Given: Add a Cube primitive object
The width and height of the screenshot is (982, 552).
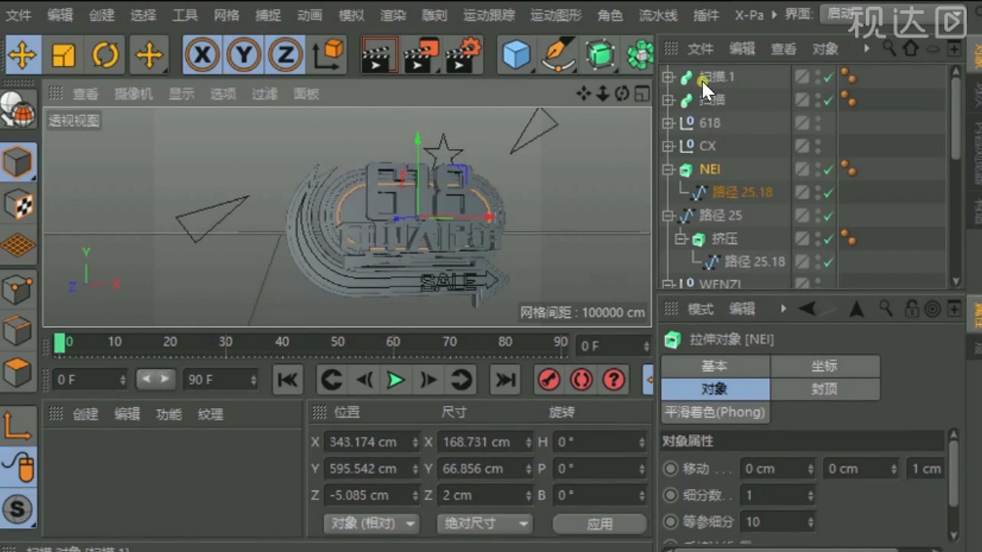Looking at the screenshot, I should click(516, 55).
